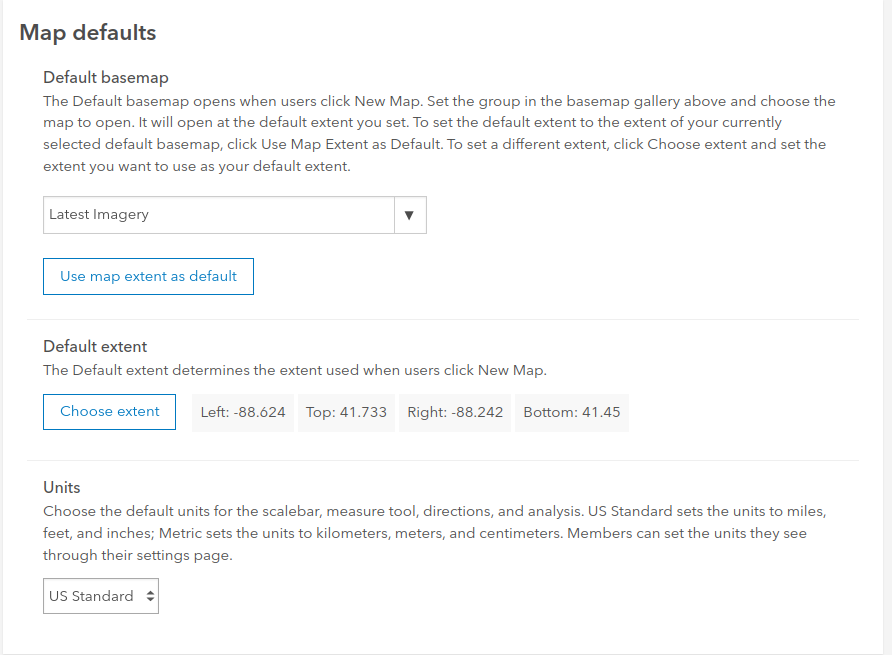Click the stepper arrows beside US Standard
Screen dimensions: 892x655
148,595
